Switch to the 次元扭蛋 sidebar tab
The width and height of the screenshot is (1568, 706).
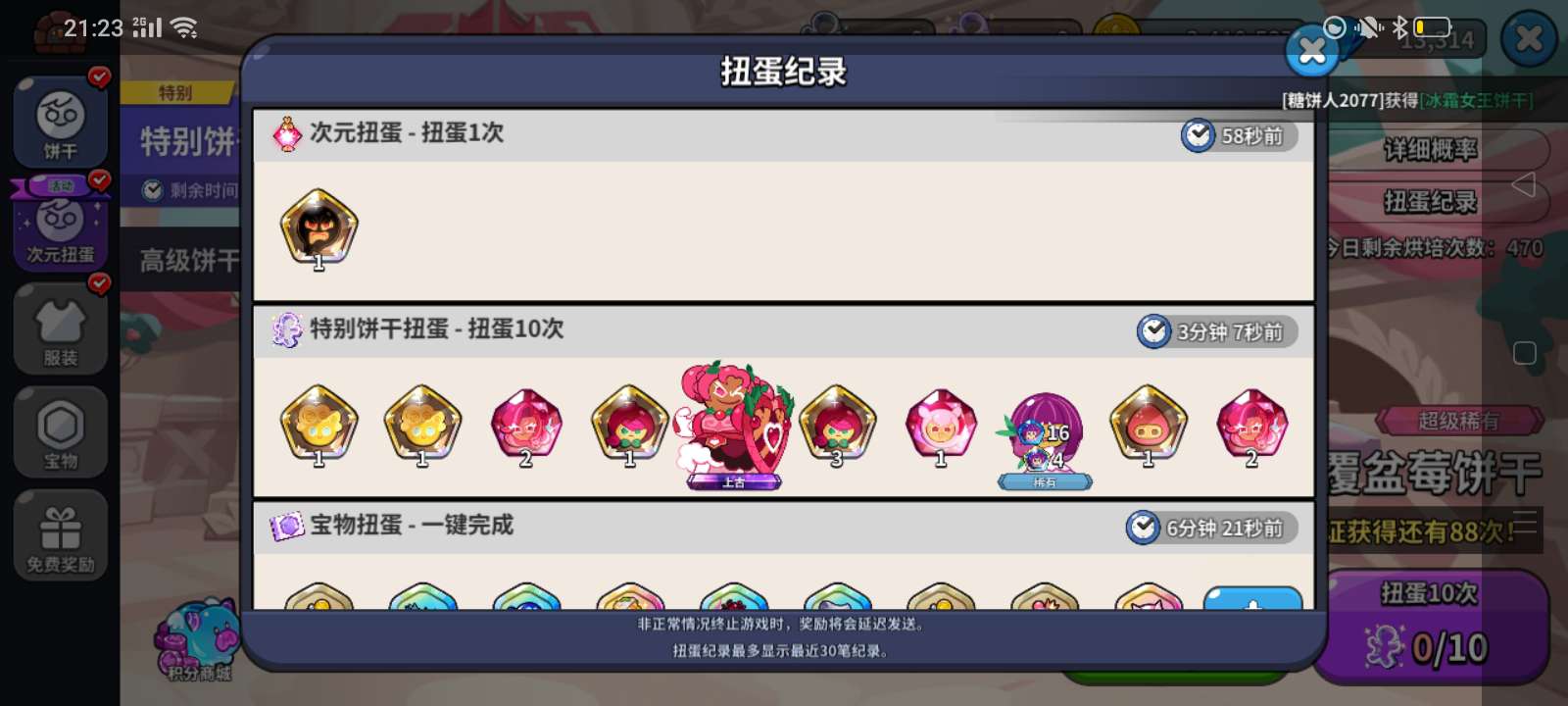click(x=61, y=226)
